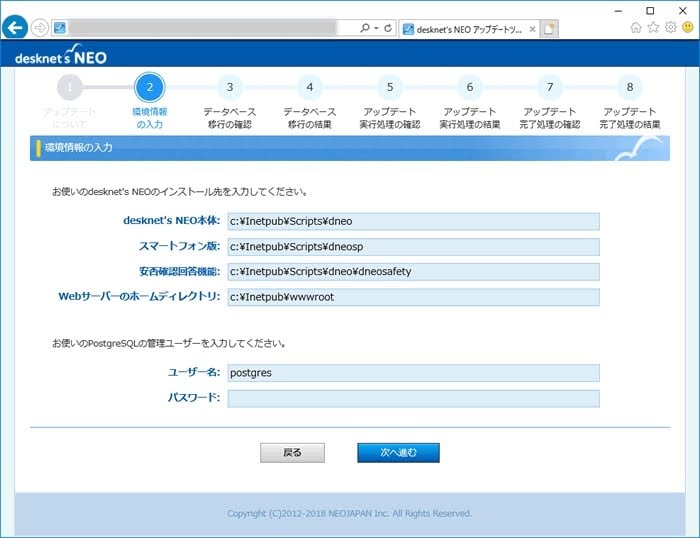The height and width of the screenshot is (538, 700).
Task: Open the favorites star icon
Action: (x=653, y=28)
